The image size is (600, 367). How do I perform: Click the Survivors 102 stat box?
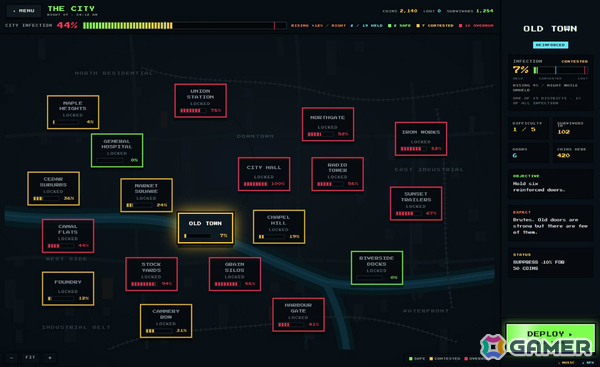(572, 128)
